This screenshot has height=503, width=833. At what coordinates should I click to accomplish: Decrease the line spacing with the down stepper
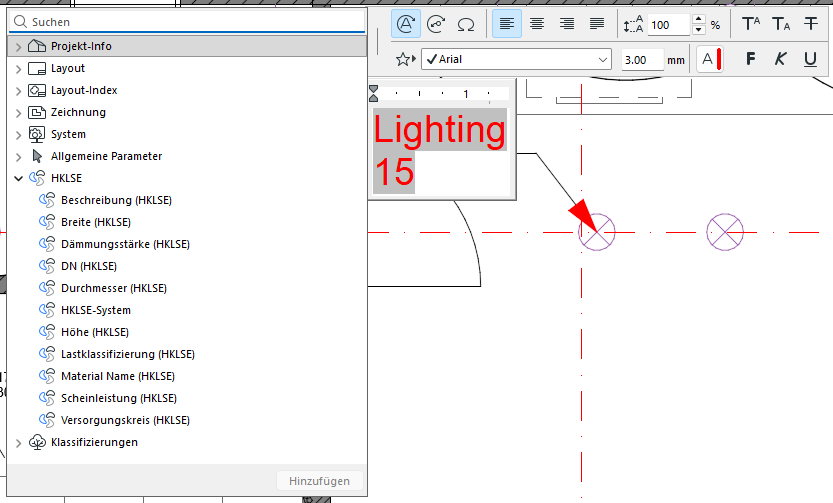click(699, 30)
